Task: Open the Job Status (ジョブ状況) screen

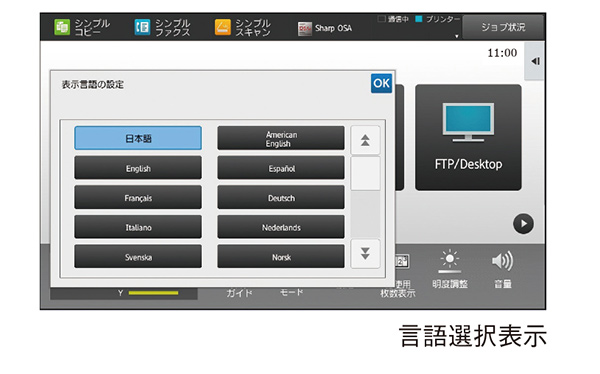Action: tap(503, 27)
